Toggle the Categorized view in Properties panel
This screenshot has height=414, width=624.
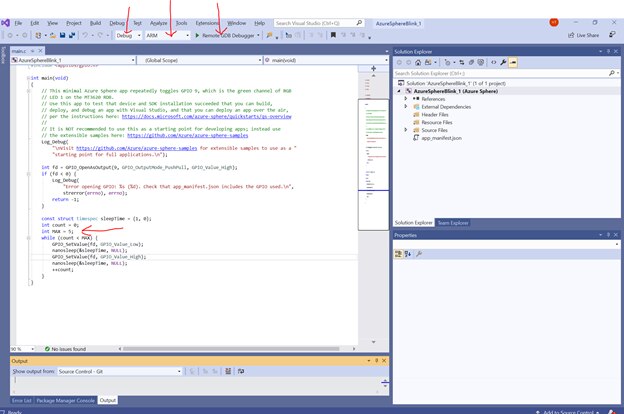400,254
